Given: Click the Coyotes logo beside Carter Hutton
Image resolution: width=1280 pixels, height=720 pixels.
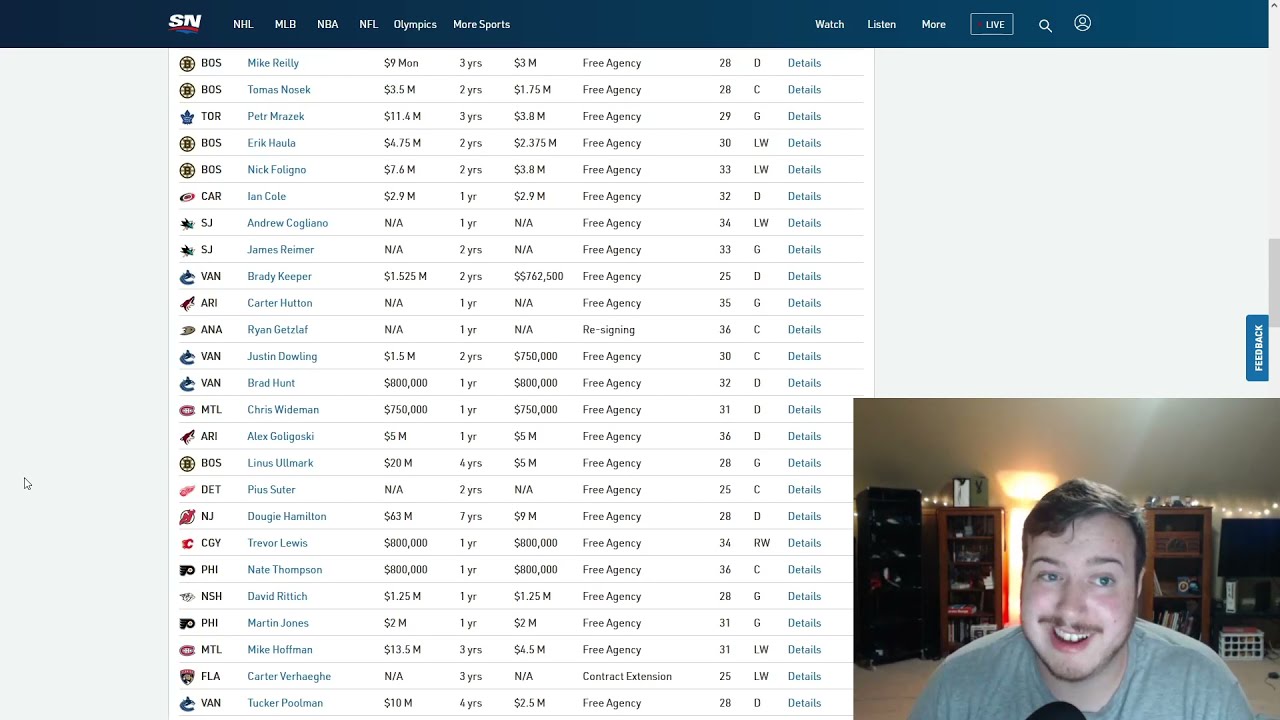Looking at the screenshot, I should (187, 303).
